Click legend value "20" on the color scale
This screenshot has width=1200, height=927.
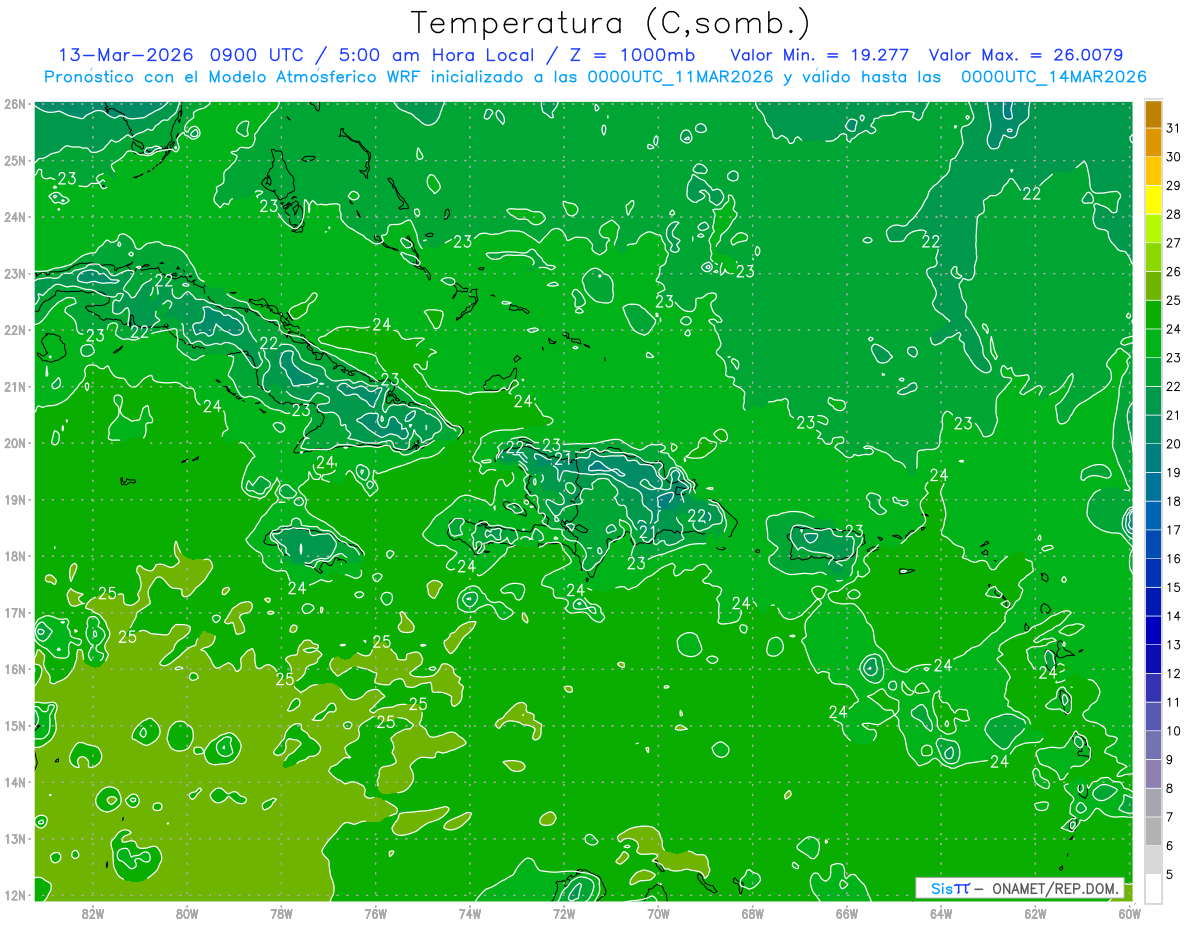pos(1173,444)
